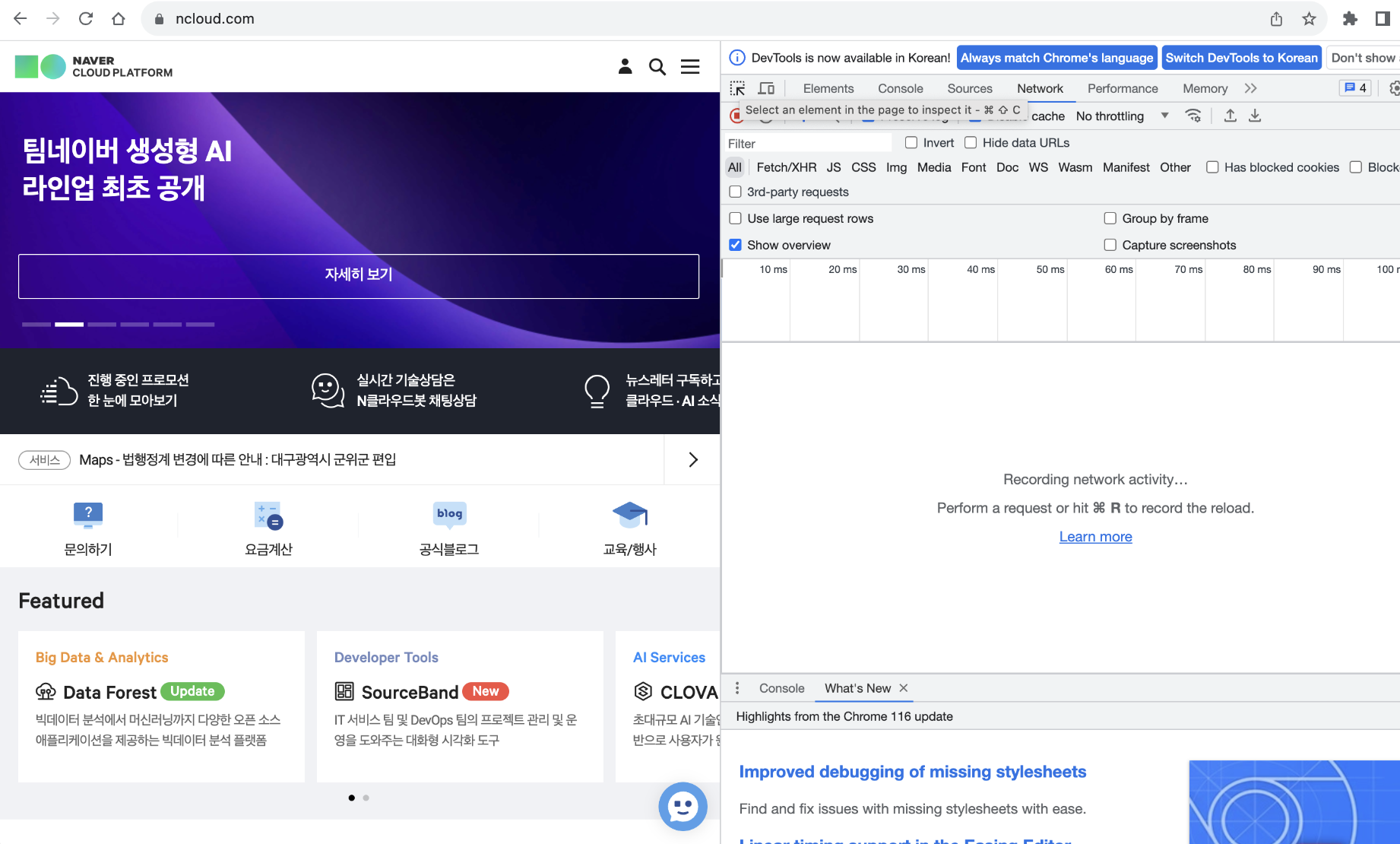The width and height of the screenshot is (1400, 844).
Task: Share this page via share icon
Action: 1276,19
